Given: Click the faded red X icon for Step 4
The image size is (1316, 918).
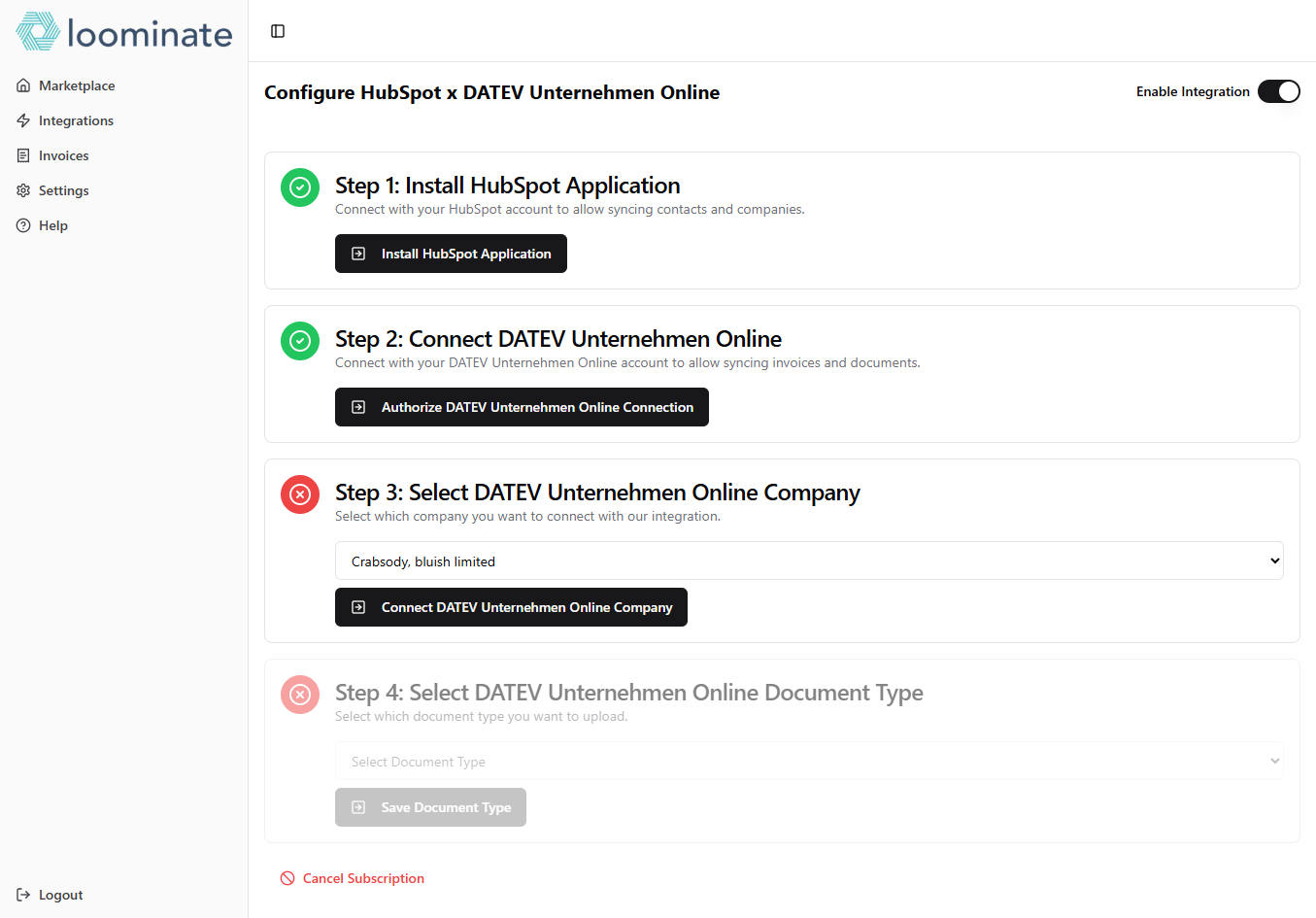Looking at the screenshot, I should [300, 695].
